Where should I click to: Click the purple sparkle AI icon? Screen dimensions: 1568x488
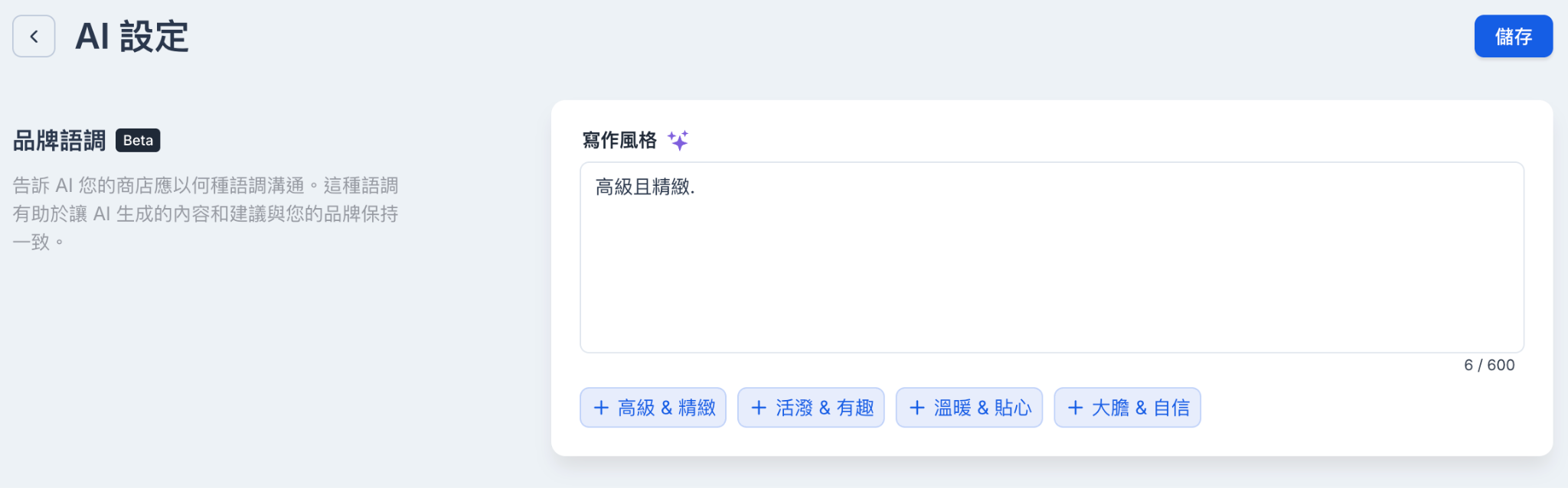pyautogui.click(x=678, y=140)
